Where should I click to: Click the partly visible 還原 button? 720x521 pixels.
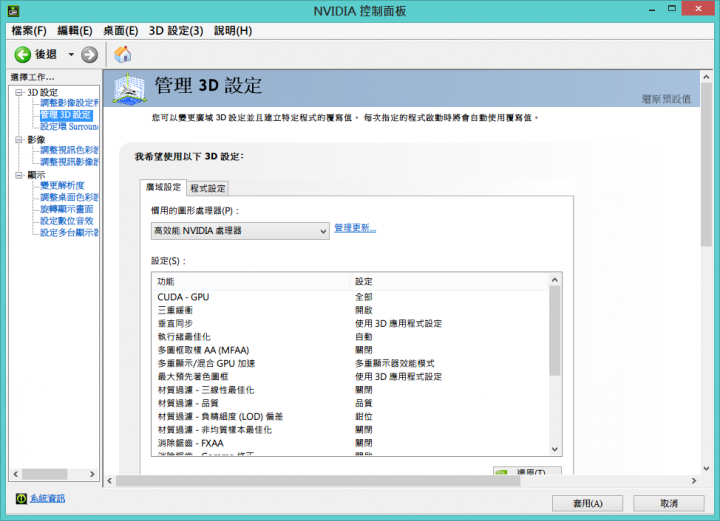coord(527,471)
